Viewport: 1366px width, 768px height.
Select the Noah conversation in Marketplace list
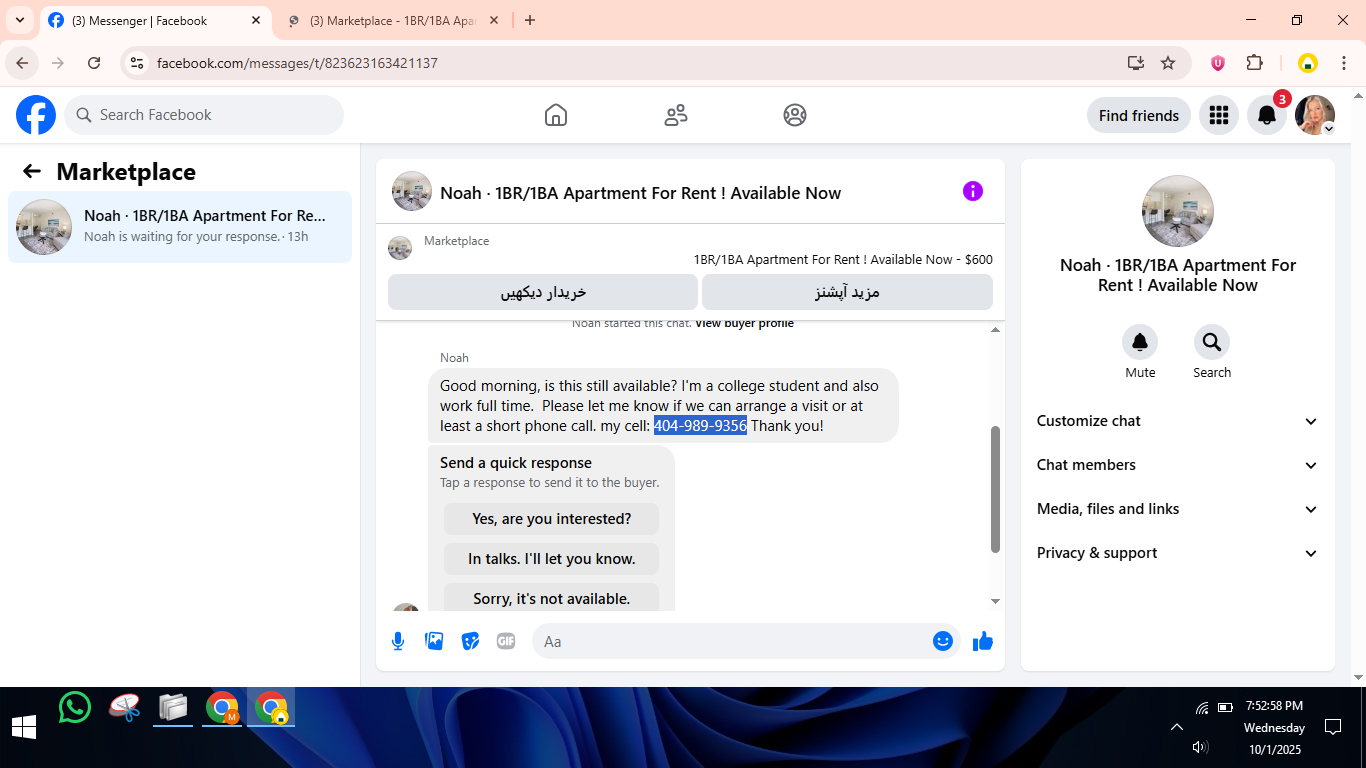(x=180, y=227)
